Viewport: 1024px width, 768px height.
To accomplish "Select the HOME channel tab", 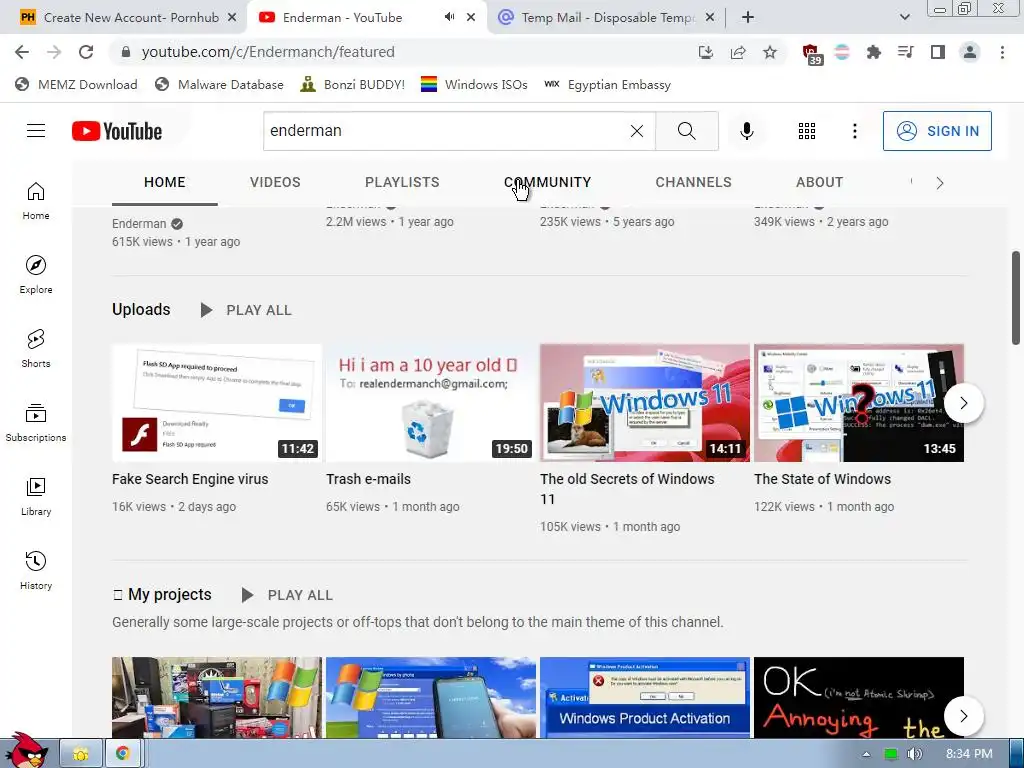I will click(x=165, y=182).
